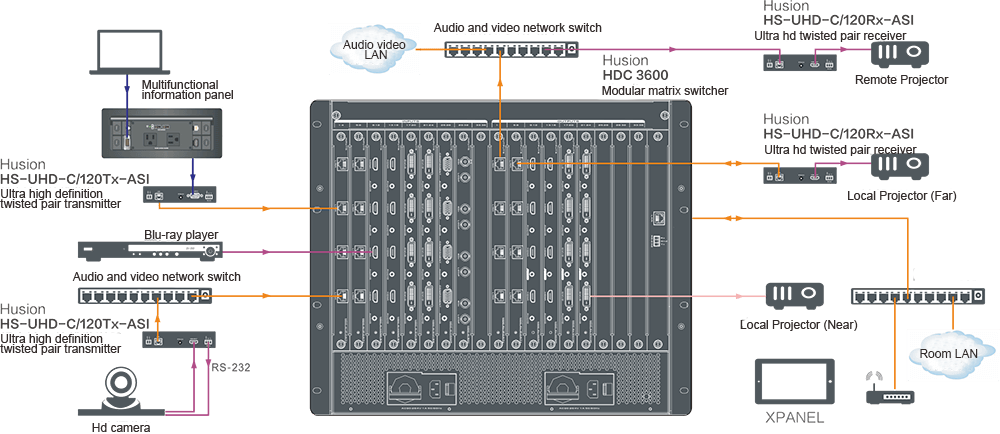Select the multifunctional information panel device
1000x434 pixels.
(x=161, y=133)
